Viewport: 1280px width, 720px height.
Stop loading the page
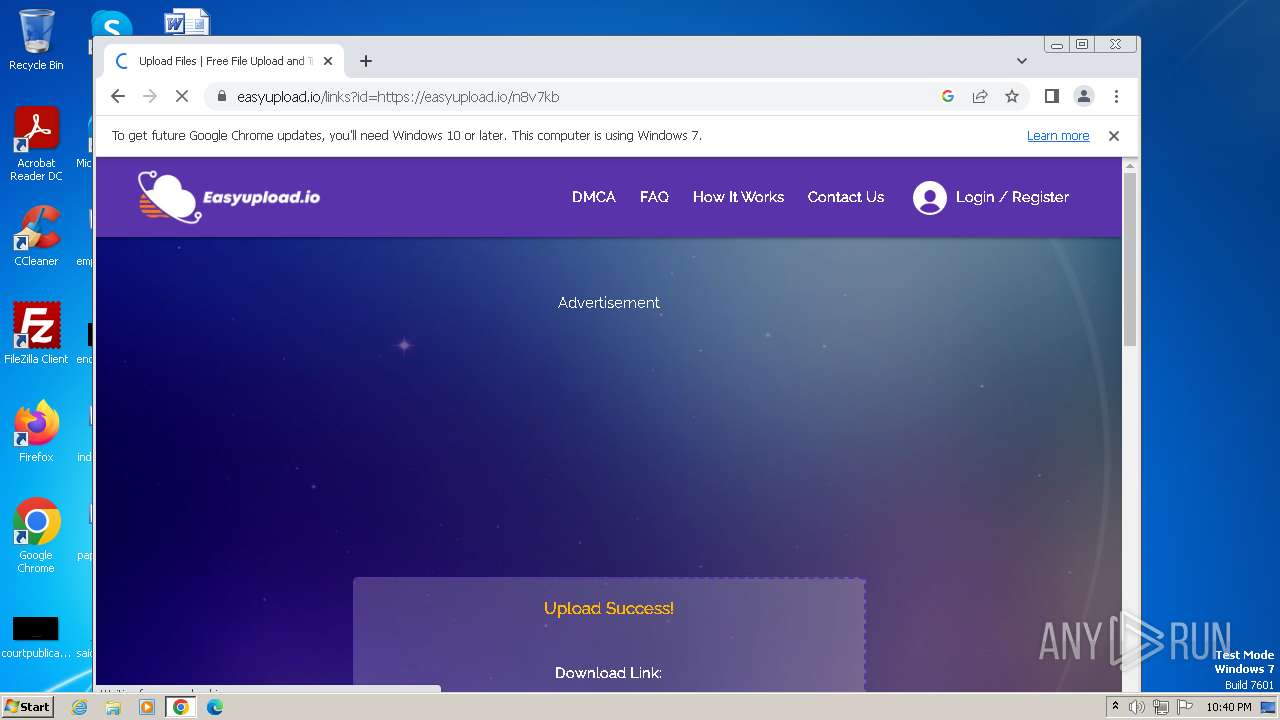182,96
